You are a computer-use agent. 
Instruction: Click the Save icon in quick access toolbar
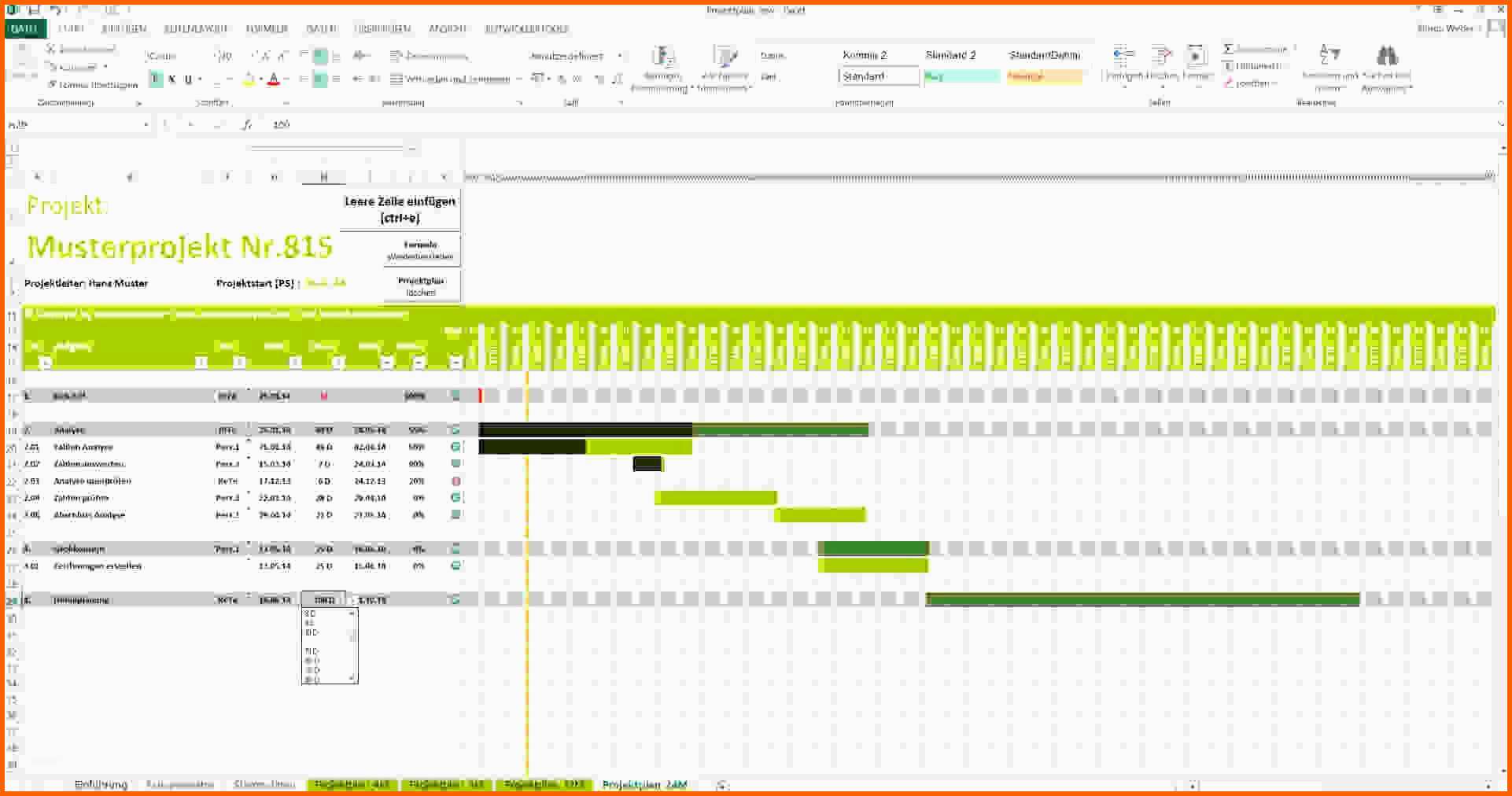point(34,10)
